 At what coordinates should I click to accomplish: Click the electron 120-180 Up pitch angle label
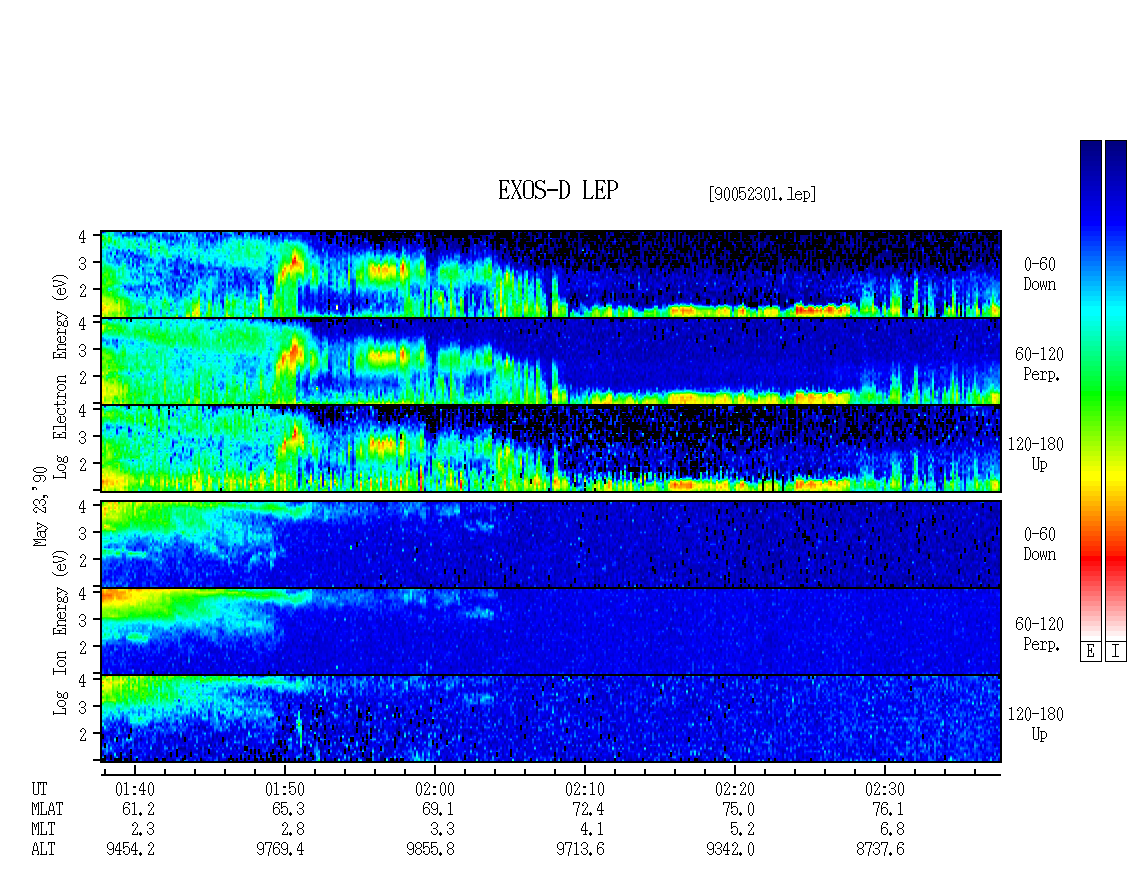1036,454
